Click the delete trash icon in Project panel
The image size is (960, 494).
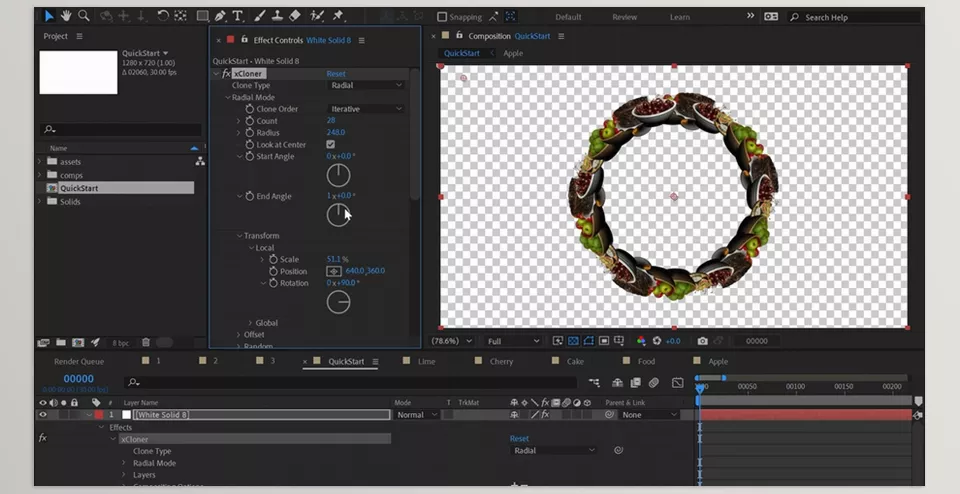(146, 343)
